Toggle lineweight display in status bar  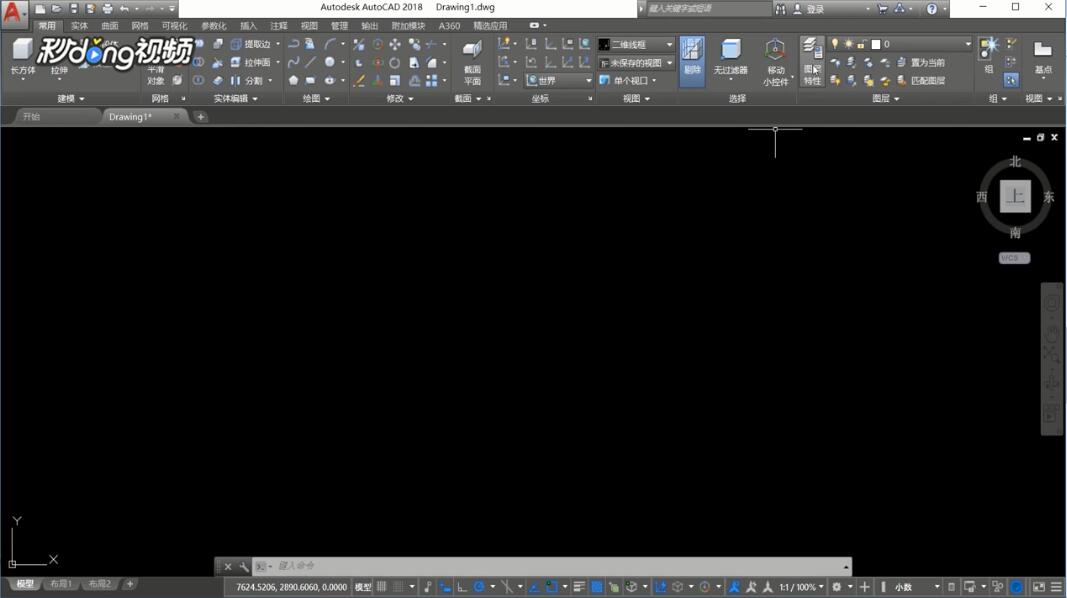(579, 586)
